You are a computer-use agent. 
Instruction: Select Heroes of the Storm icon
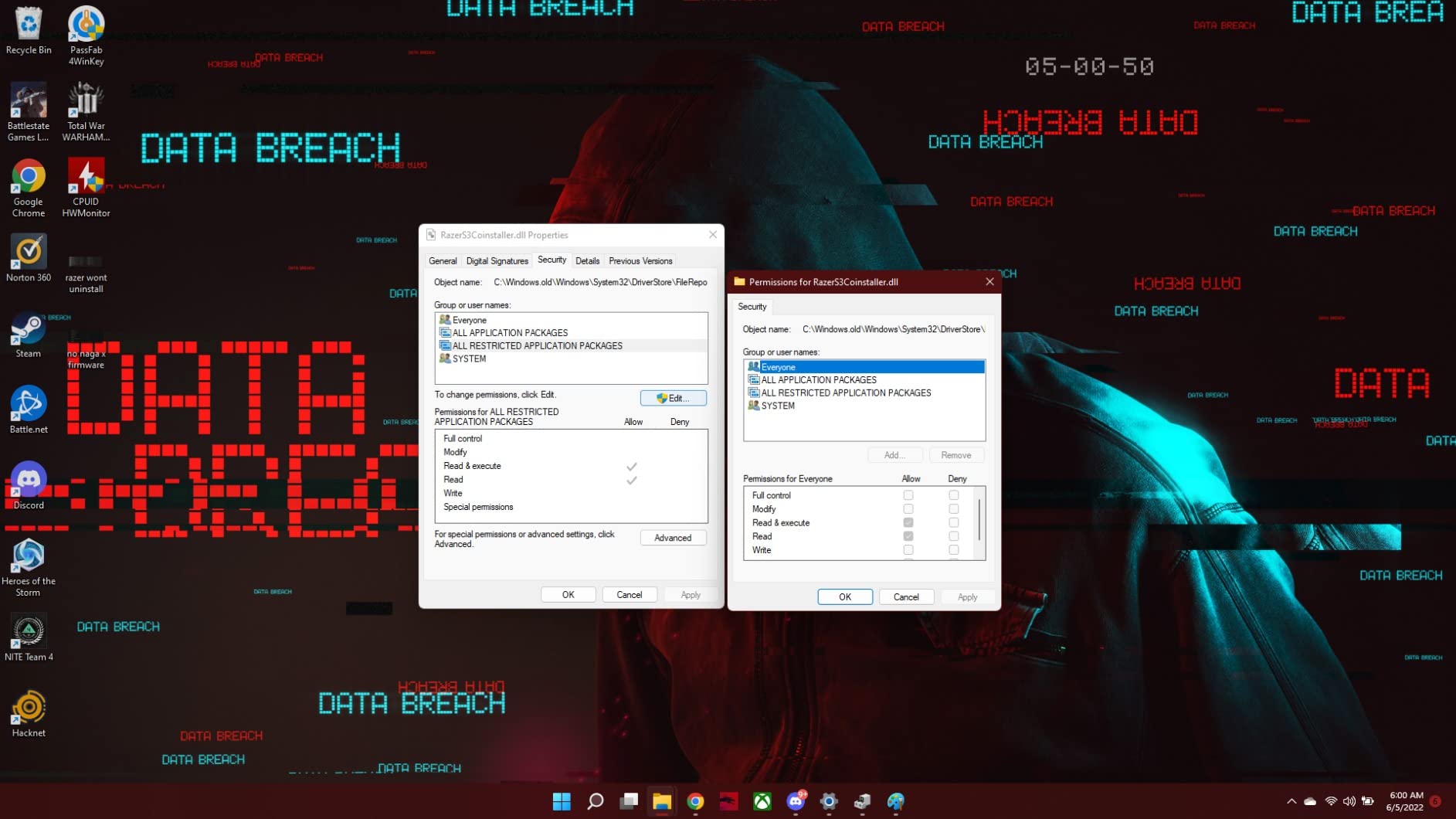coord(29,567)
